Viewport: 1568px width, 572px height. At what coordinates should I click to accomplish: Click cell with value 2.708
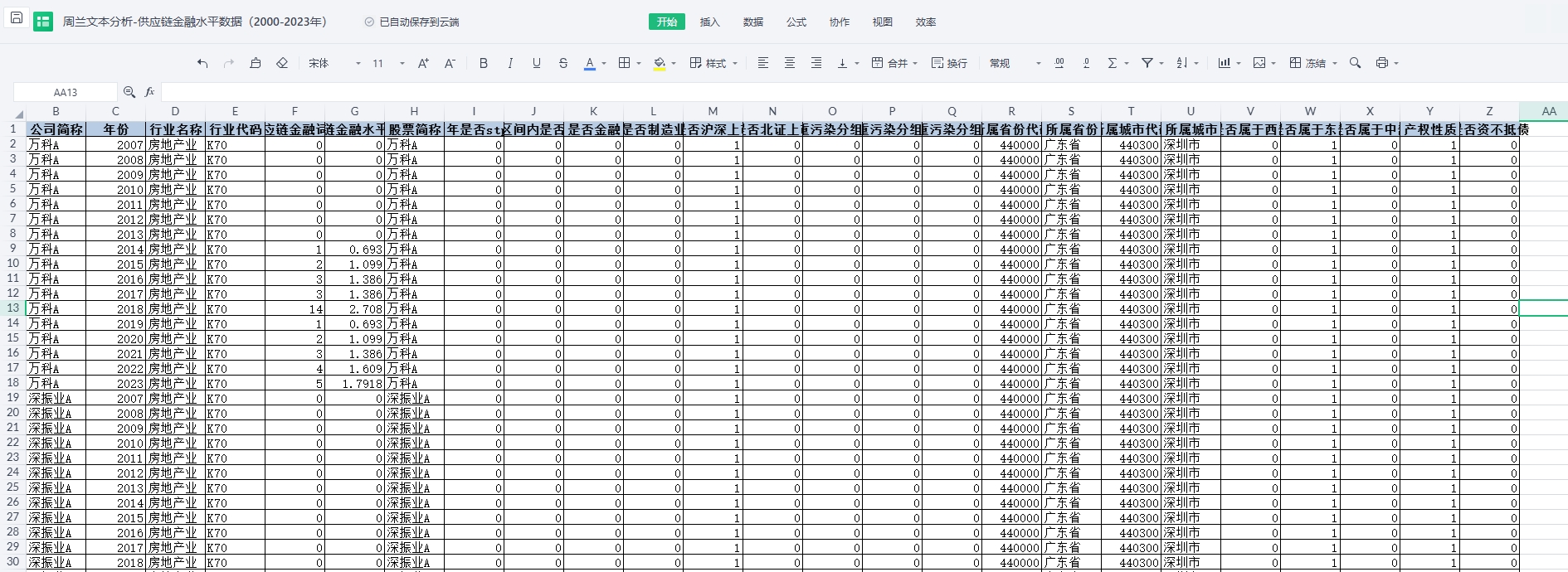354,308
